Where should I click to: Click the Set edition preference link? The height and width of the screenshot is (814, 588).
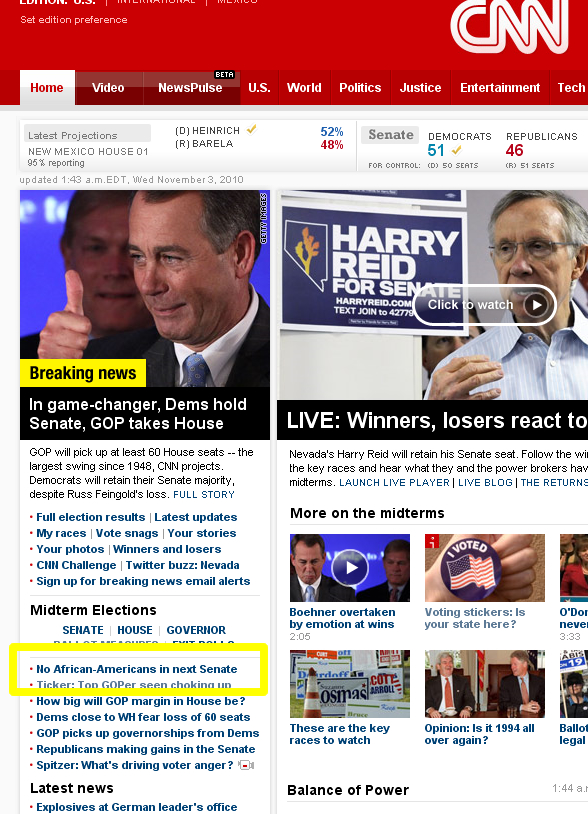74,20
